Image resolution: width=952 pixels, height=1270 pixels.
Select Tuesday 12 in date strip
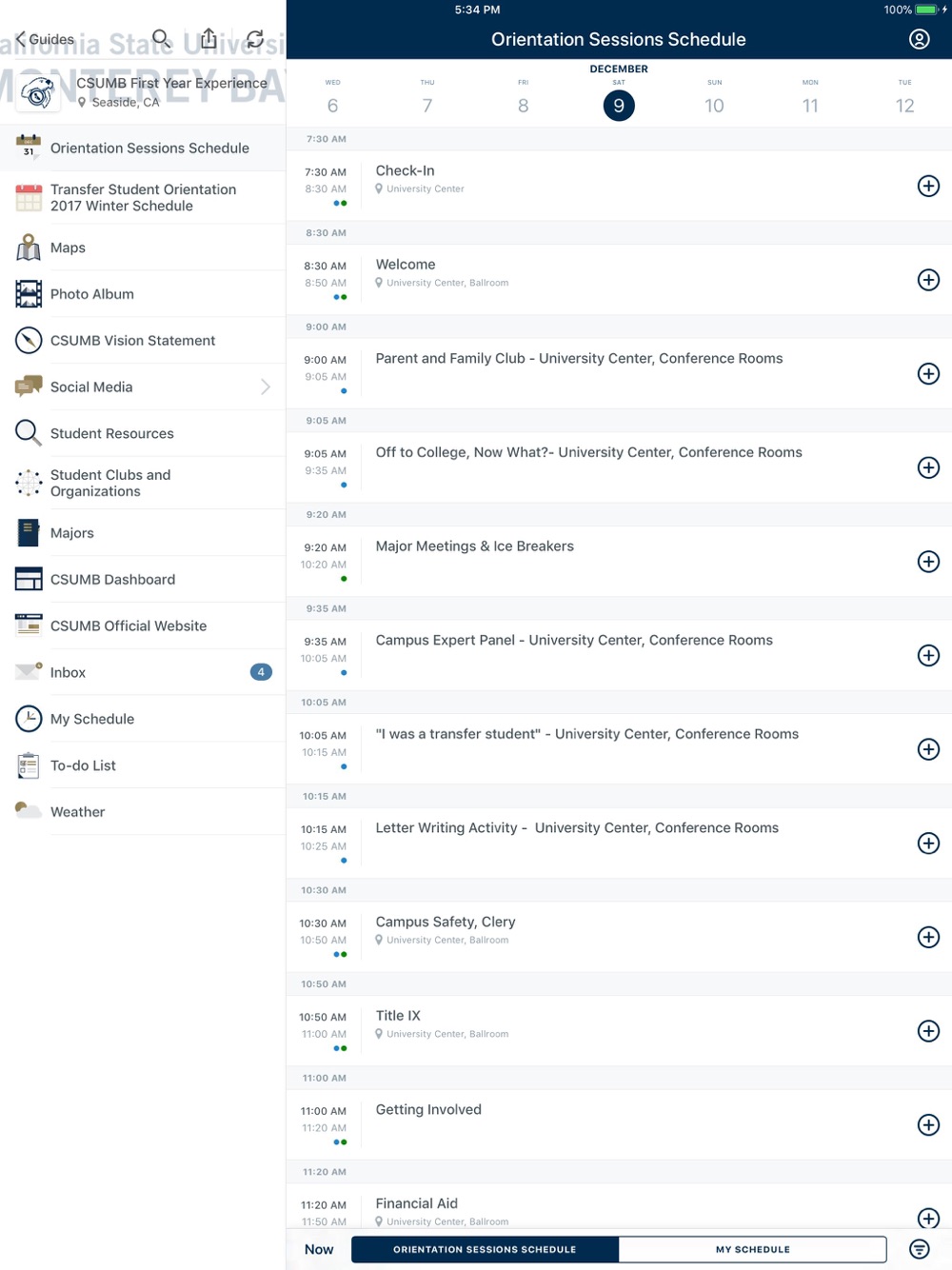click(x=904, y=98)
